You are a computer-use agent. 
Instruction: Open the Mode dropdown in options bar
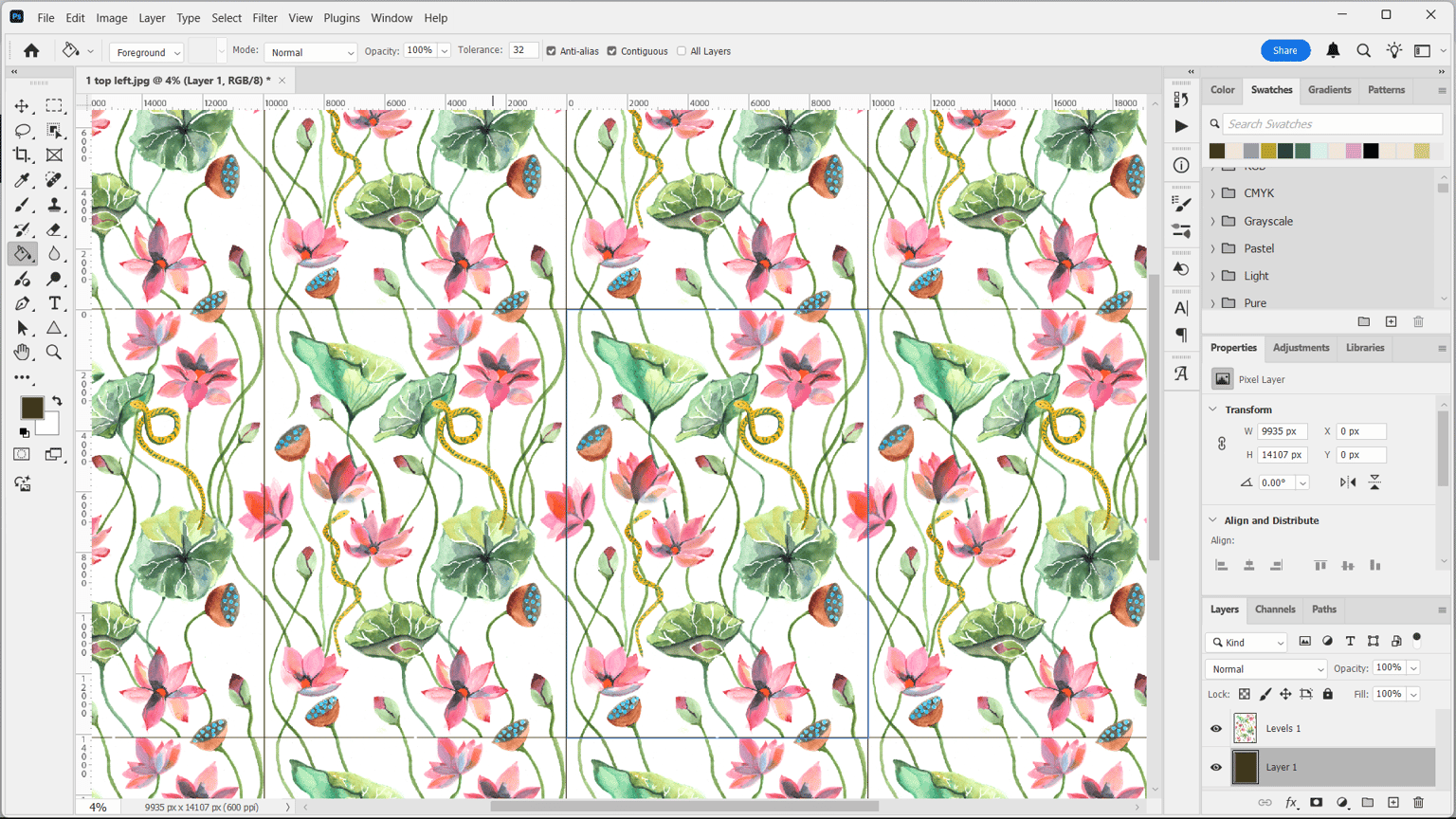pos(310,52)
